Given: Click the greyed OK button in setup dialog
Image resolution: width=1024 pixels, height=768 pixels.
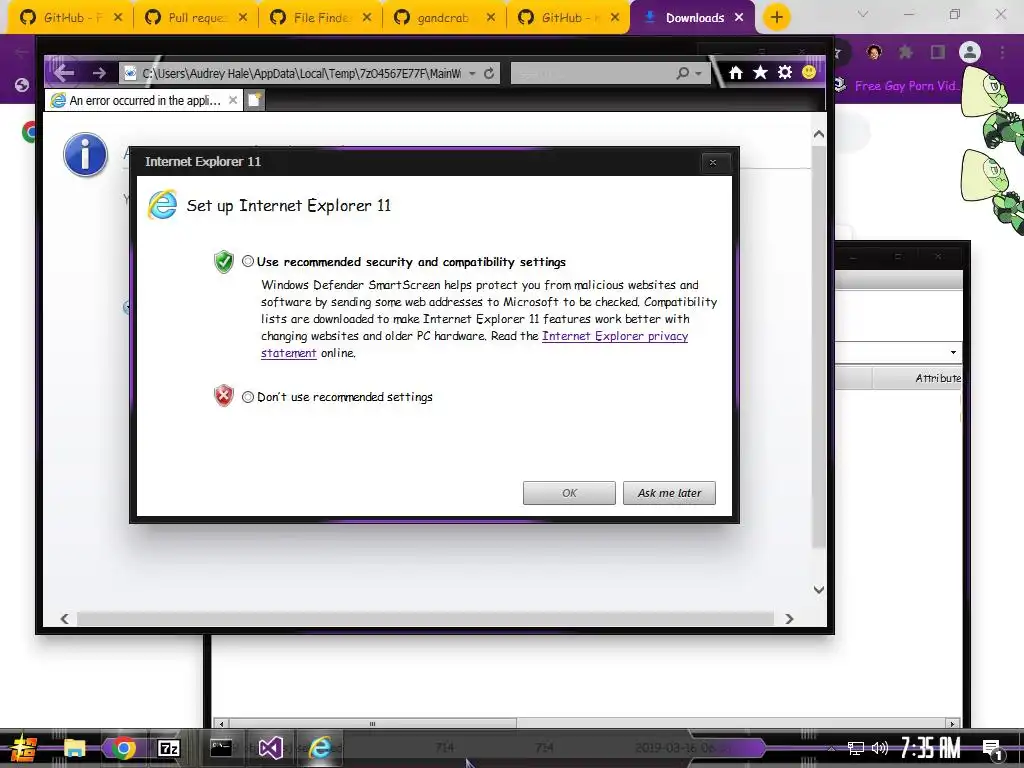Looking at the screenshot, I should pos(569,493).
